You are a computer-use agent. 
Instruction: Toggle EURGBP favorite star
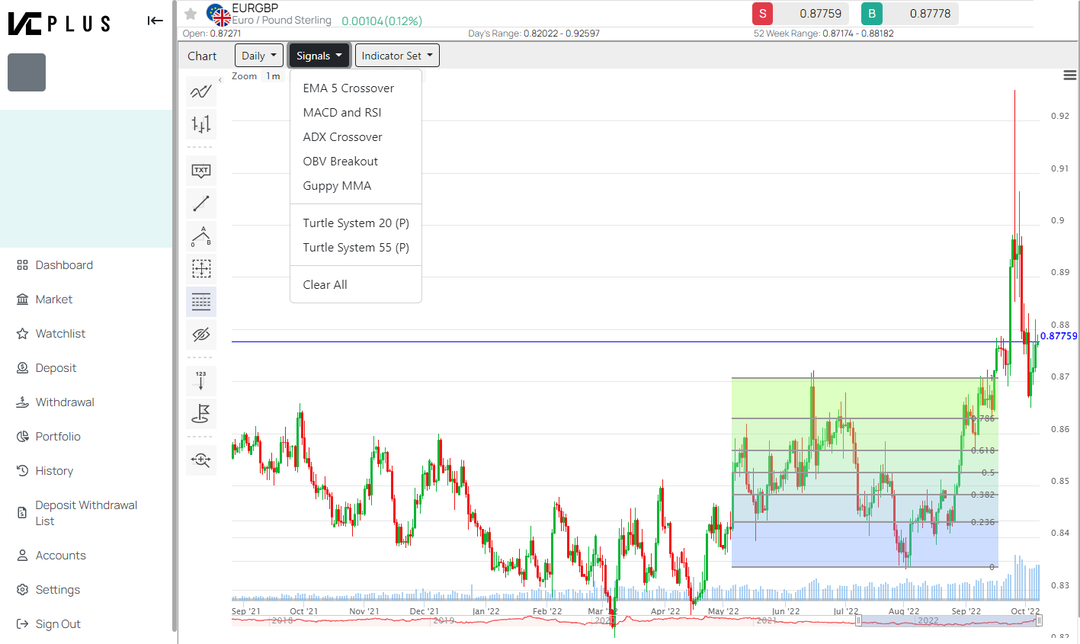point(190,14)
